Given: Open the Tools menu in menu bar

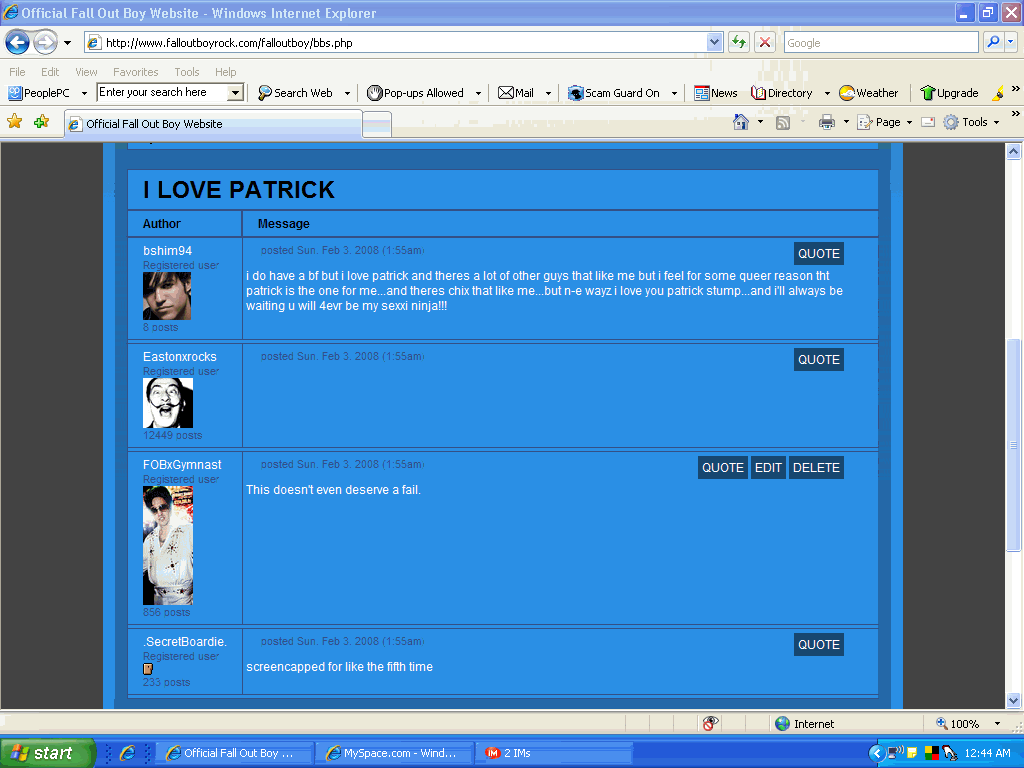Looking at the screenshot, I should (x=187, y=72).
